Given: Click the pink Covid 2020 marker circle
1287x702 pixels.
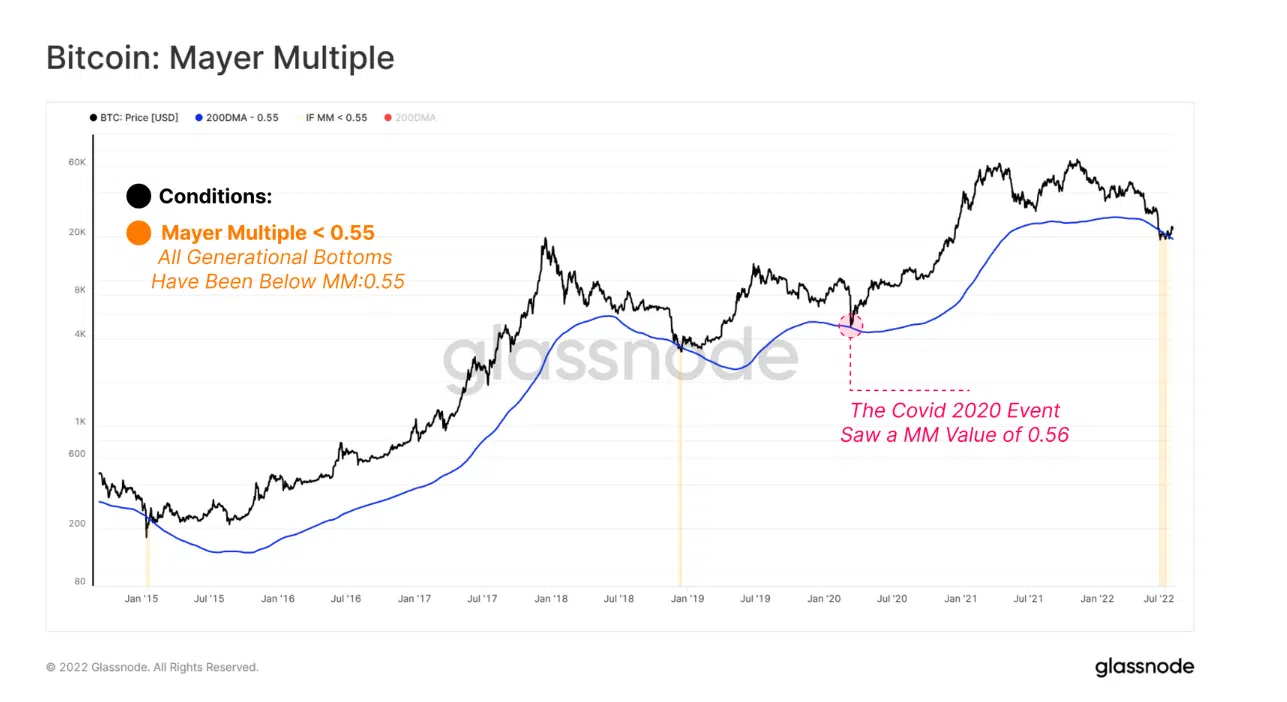Looking at the screenshot, I should (850, 325).
